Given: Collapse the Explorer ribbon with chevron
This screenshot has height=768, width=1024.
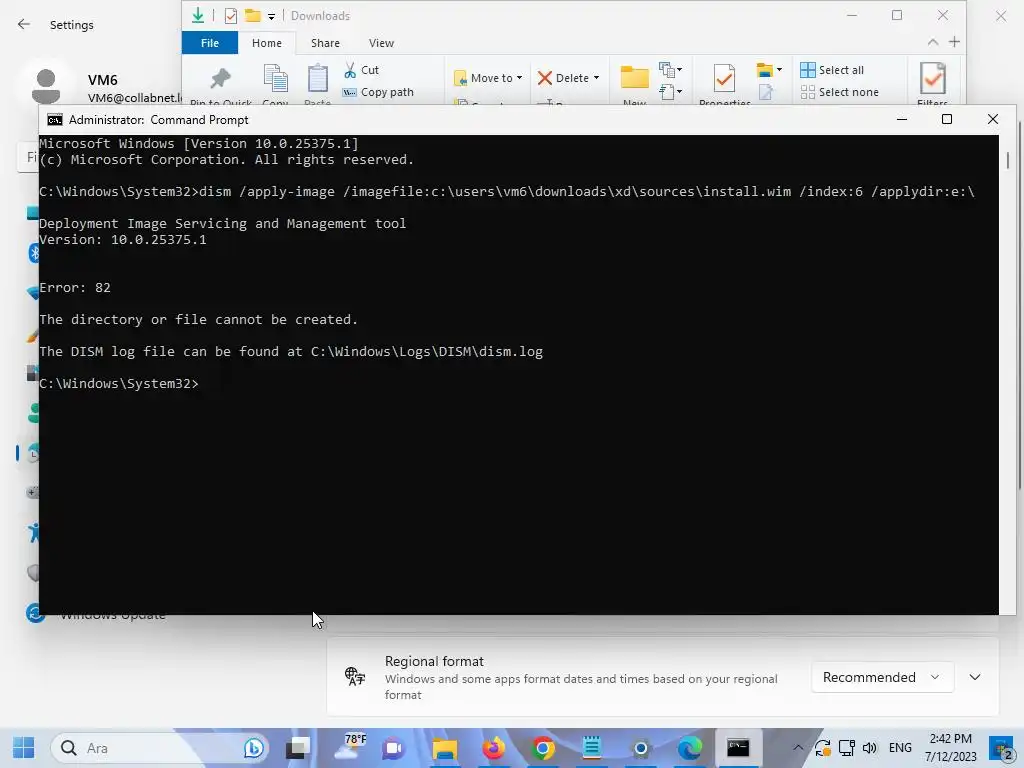Looking at the screenshot, I should (933, 42).
